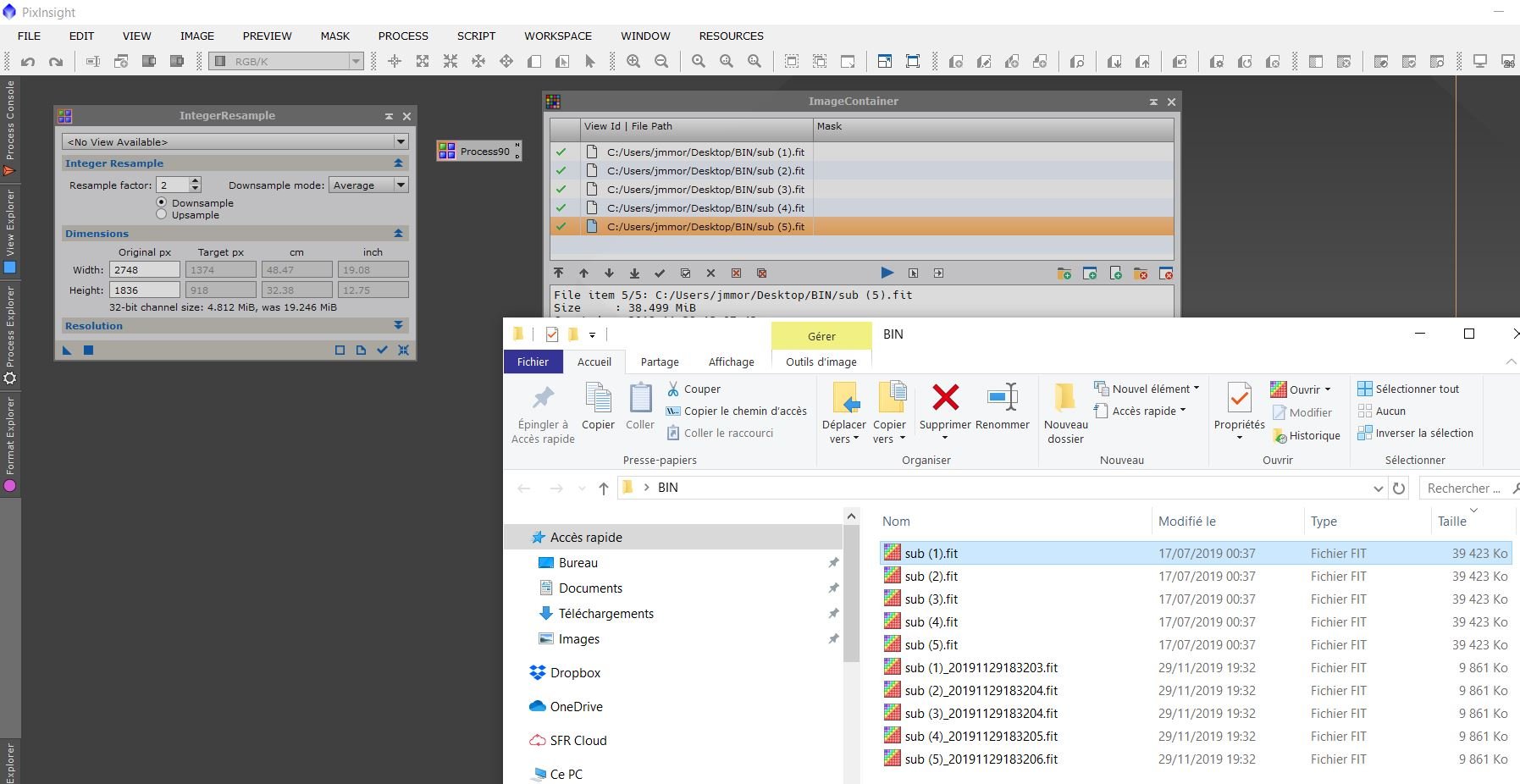The height and width of the screenshot is (784, 1520).
Task: Open the PROCESS menu
Action: [403, 36]
